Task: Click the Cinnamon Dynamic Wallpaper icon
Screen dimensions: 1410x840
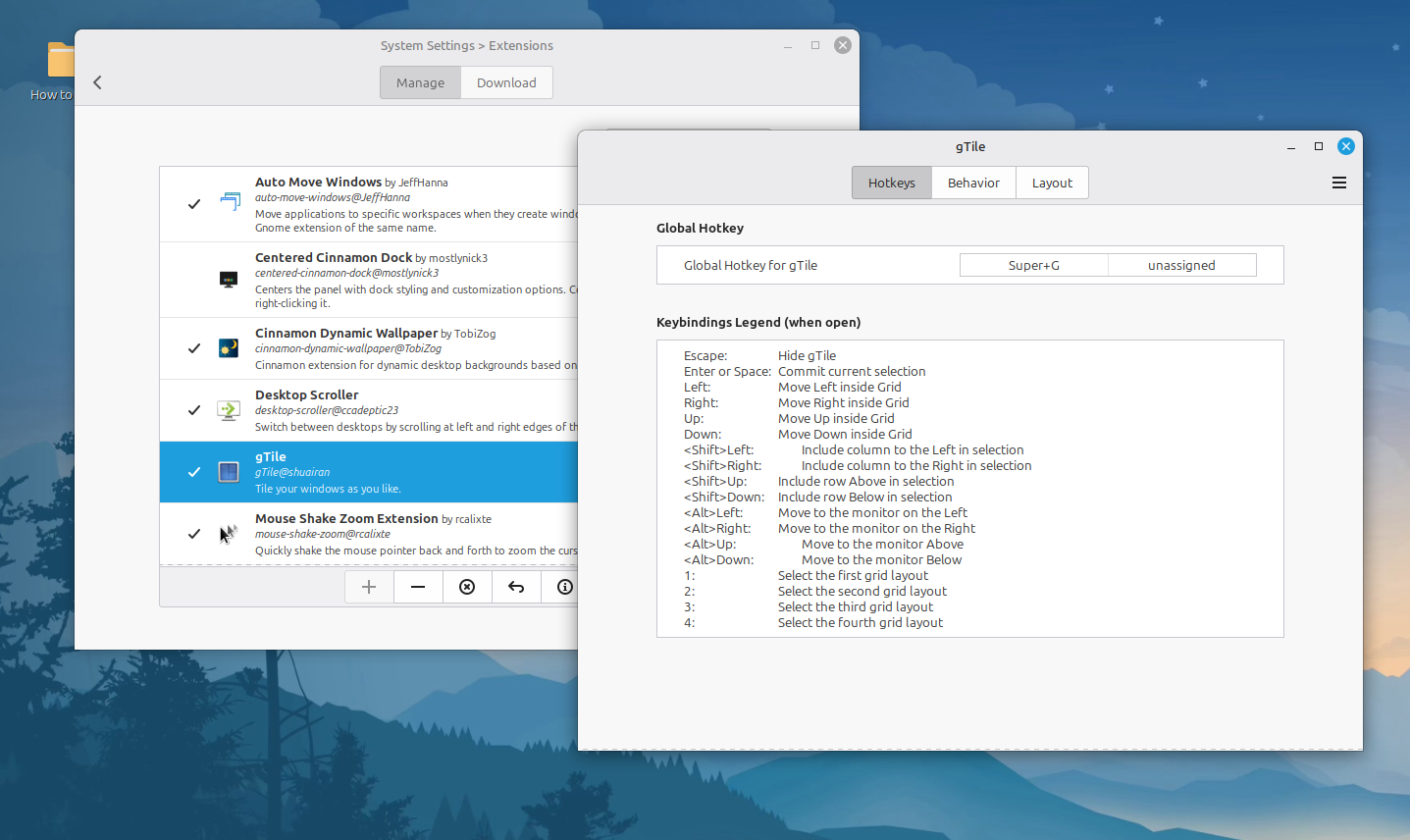Action: [x=229, y=347]
